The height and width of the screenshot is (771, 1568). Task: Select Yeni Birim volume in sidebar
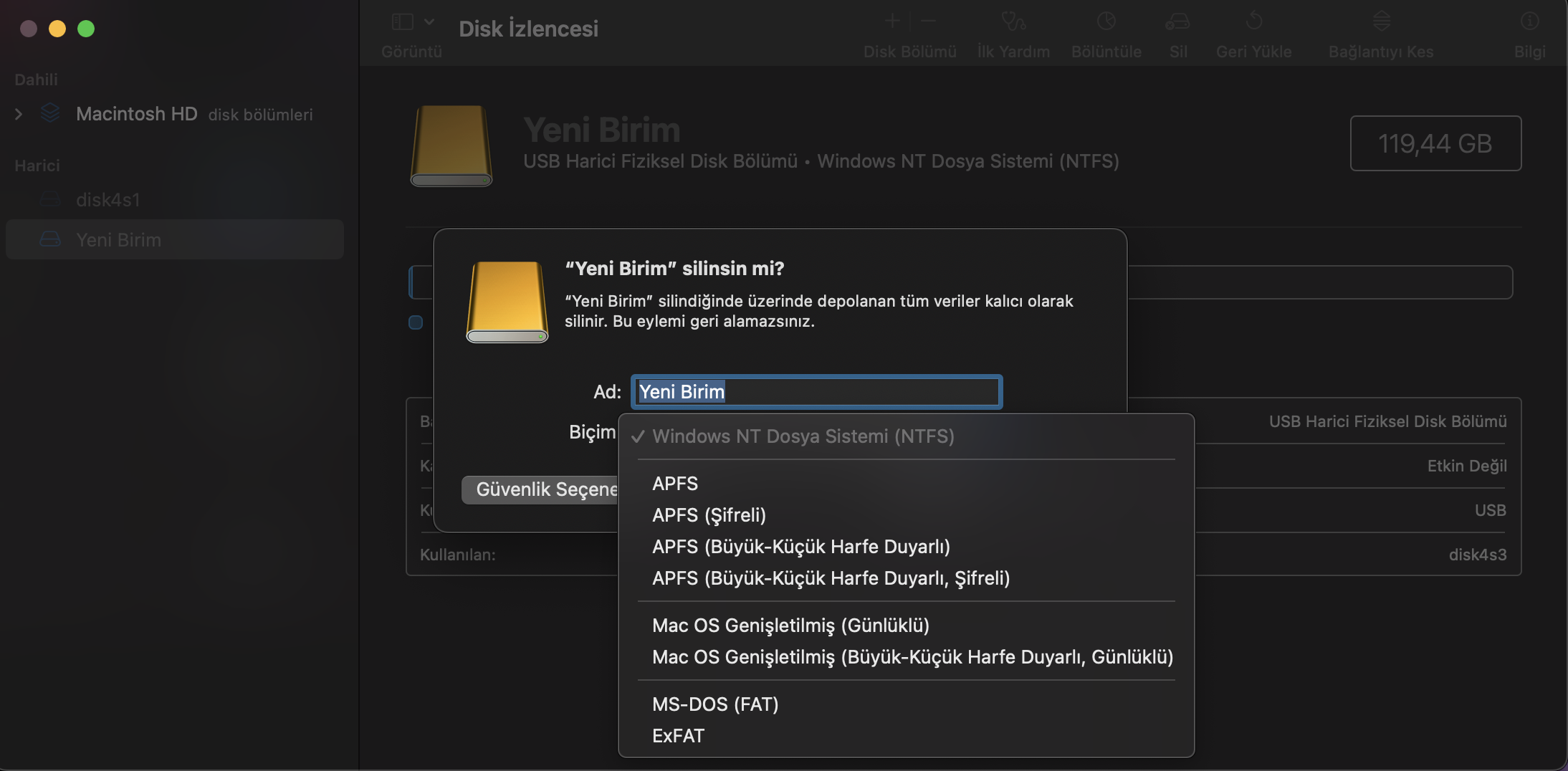(174, 239)
